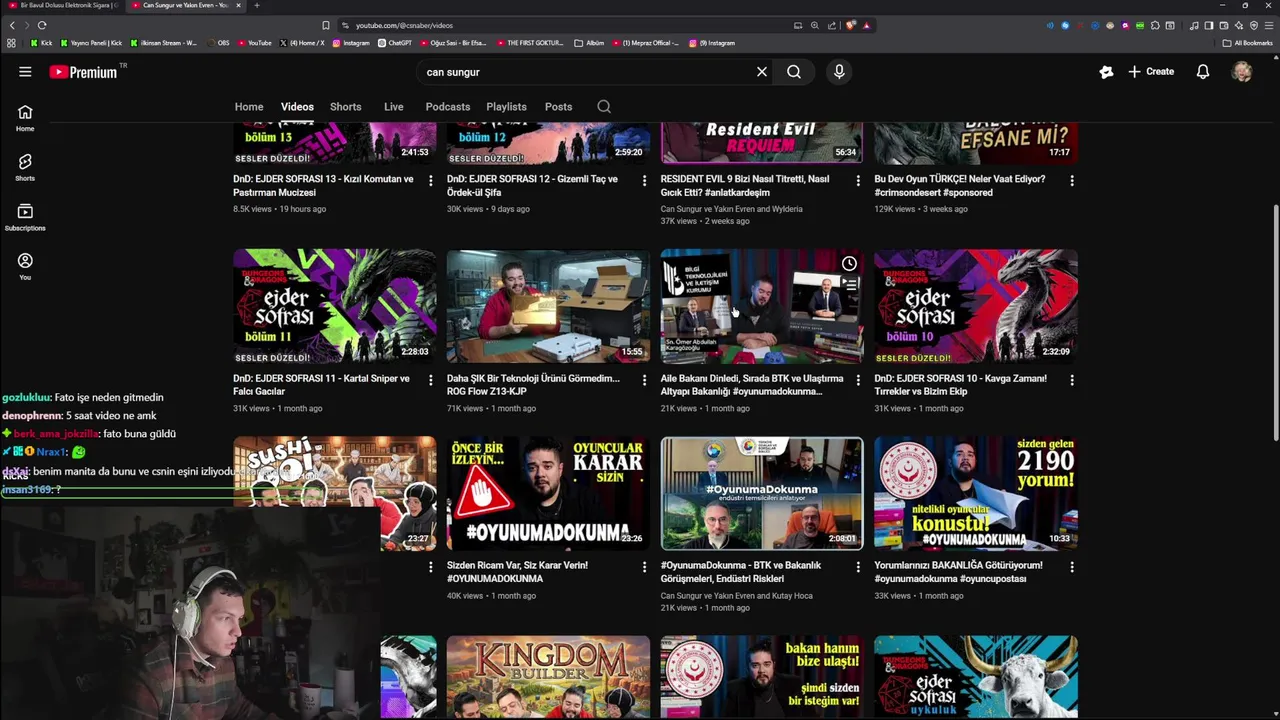Add the Aile Bakanı video to queue
The image size is (1280, 720).
[849, 284]
